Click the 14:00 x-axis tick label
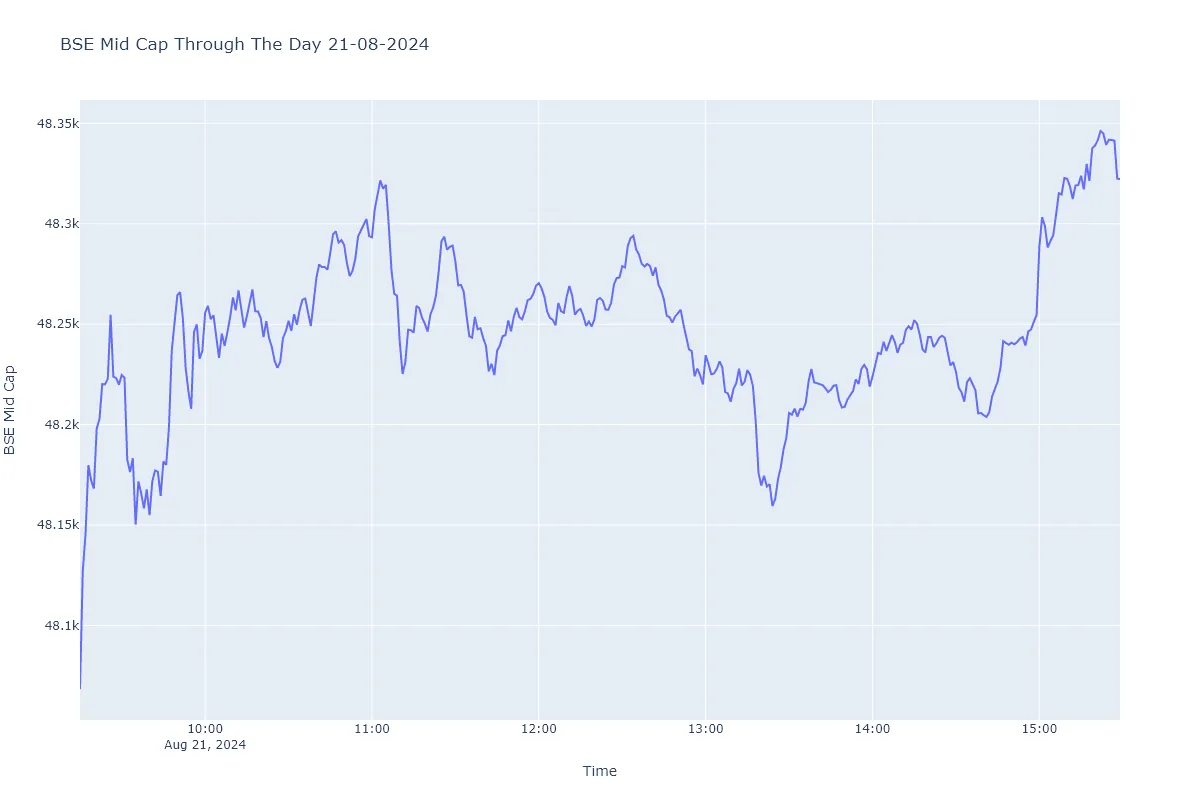The width and height of the screenshot is (1200, 800). tap(872, 731)
